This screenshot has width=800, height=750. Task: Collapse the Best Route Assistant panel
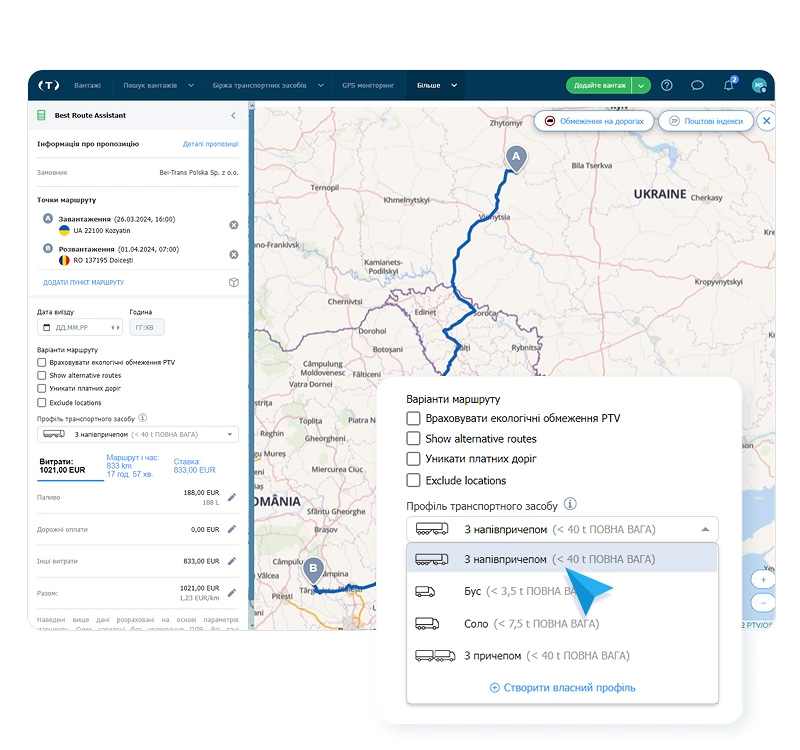click(233, 115)
